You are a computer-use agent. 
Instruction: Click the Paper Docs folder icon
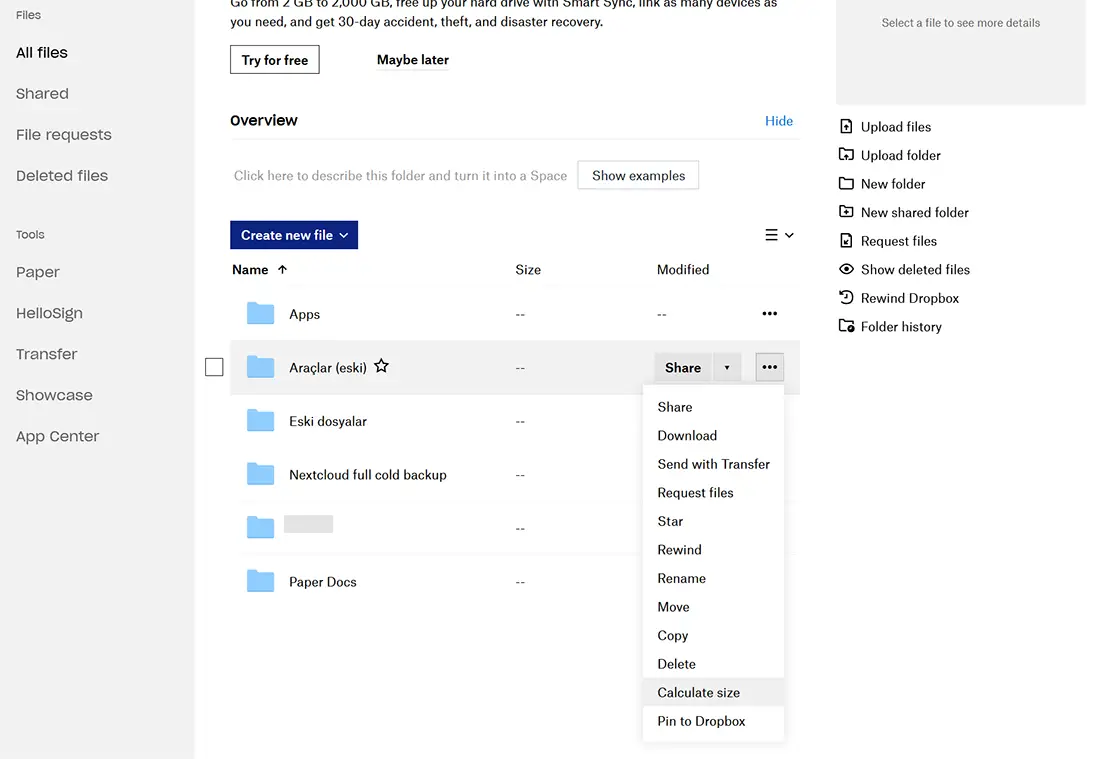click(260, 582)
